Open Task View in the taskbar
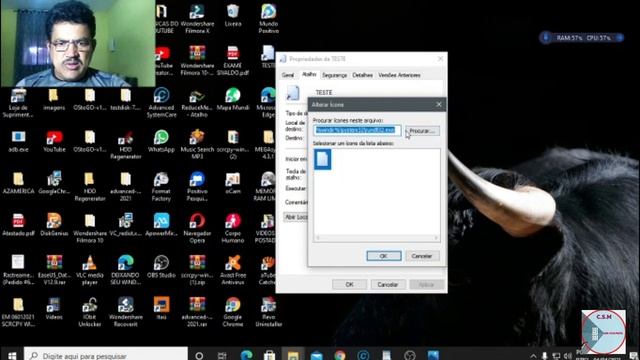Viewport: 640px width, 360px height. pyautogui.click(x=222, y=356)
